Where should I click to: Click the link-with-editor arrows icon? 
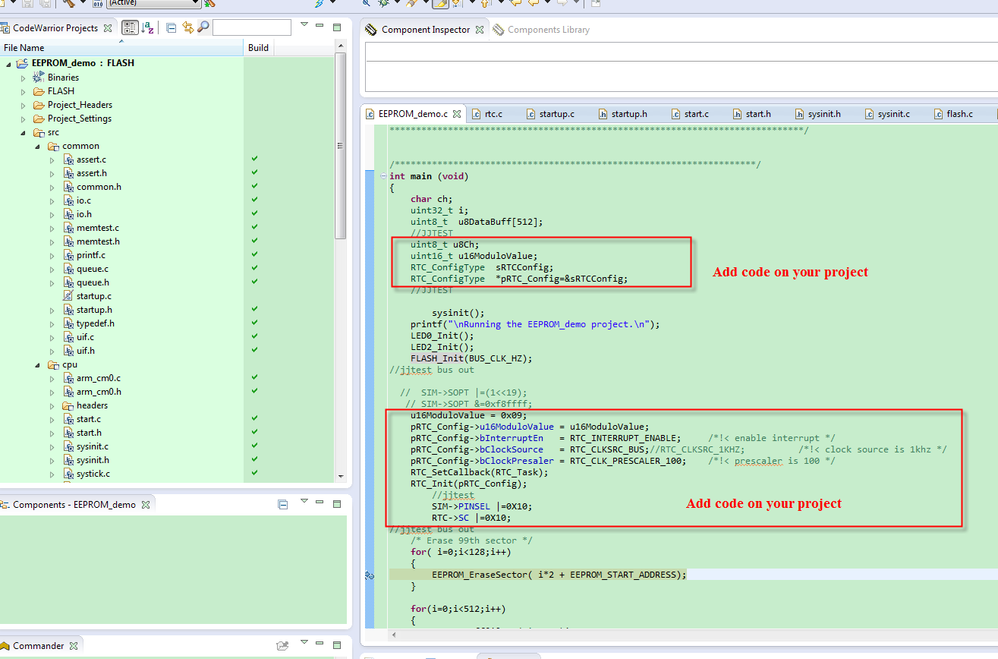[x=188, y=27]
